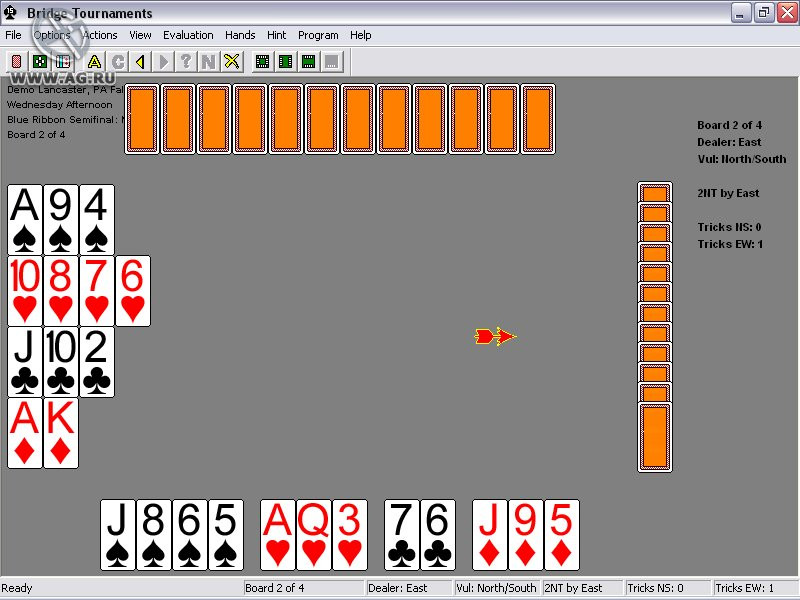Select West's Ace of spades
Image resolution: width=800 pixels, height=600 pixels.
[24, 220]
